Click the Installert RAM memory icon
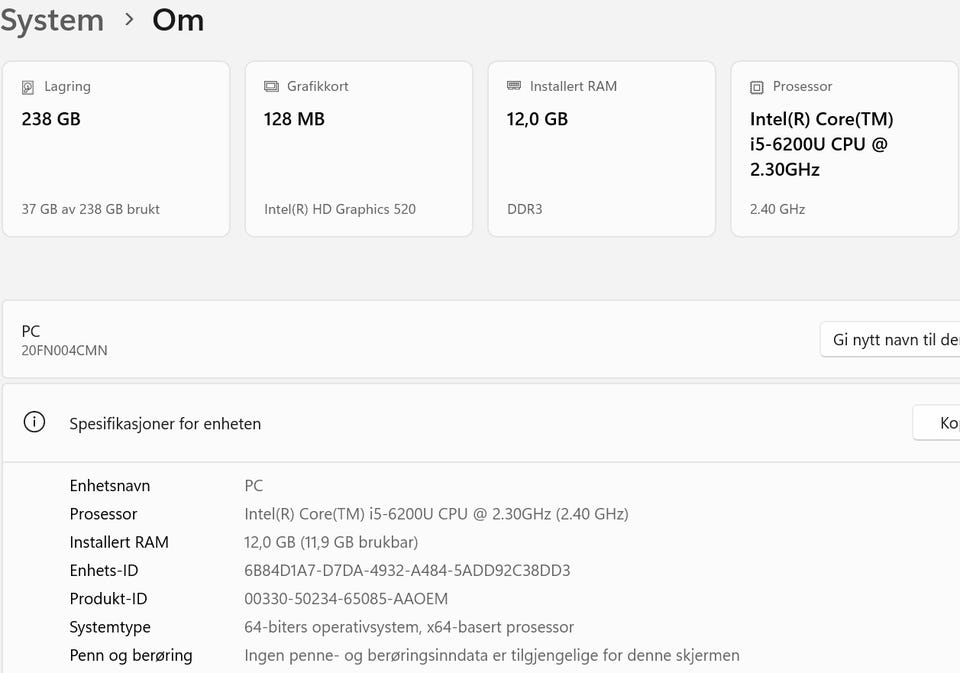Image resolution: width=960 pixels, height=673 pixels. [514, 87]
